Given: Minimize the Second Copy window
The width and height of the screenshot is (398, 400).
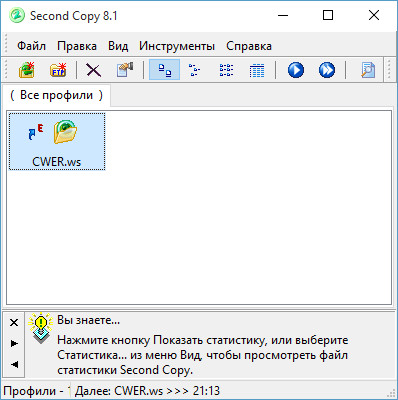Looking at the screenshot, I should (283, 15).
